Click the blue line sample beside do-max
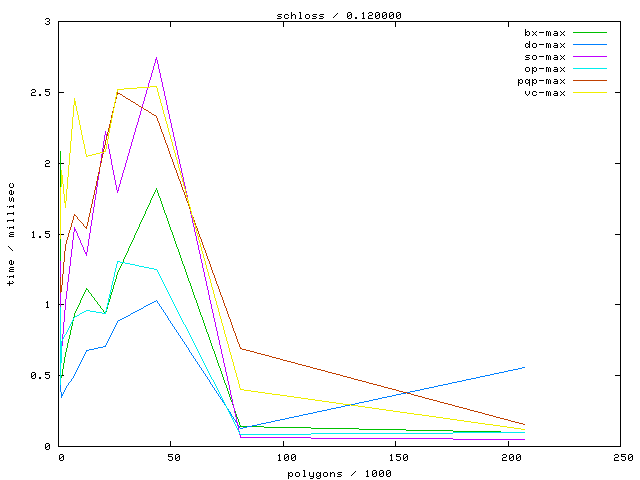 (590, 45)
